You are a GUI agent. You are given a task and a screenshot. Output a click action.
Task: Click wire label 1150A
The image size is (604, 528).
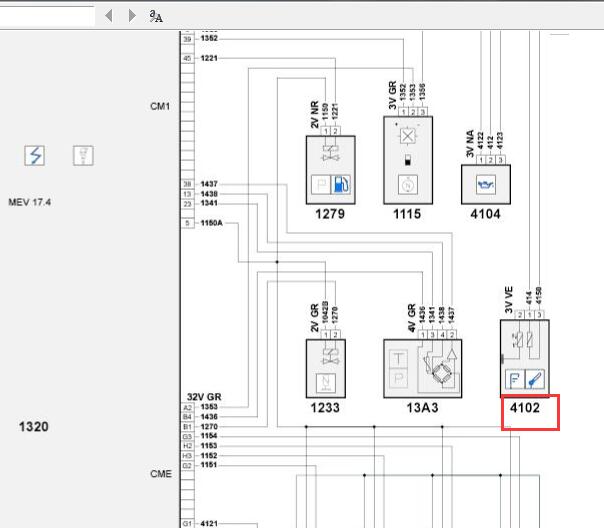[211, 223]
